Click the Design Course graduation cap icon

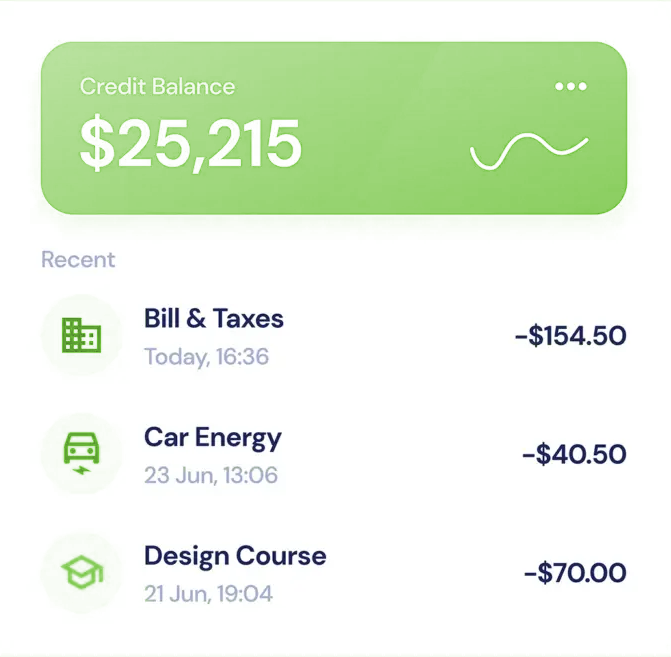(x=81, y=572)
